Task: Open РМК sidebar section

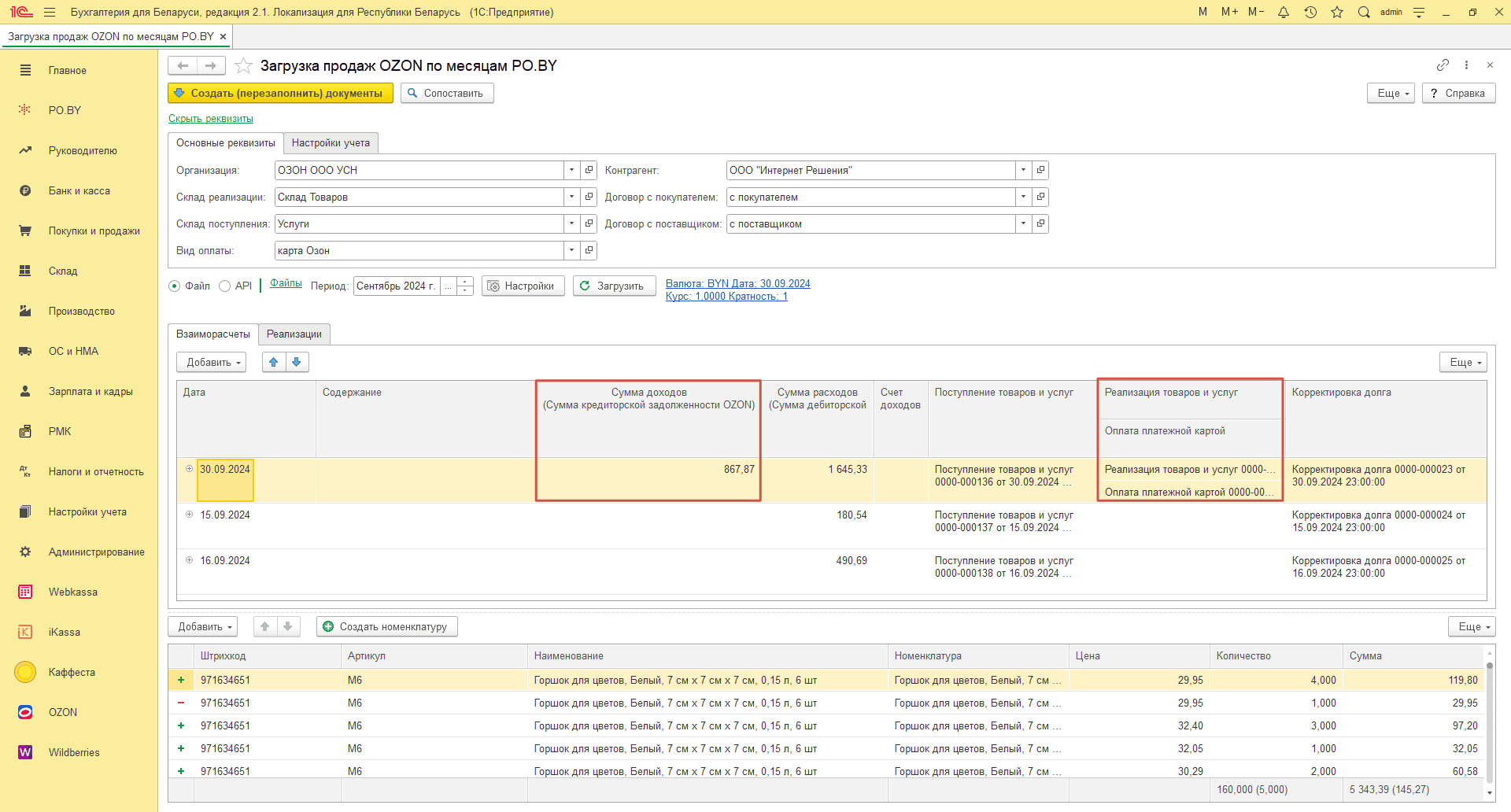Action: pyautogui.click(x=60, y=431)
